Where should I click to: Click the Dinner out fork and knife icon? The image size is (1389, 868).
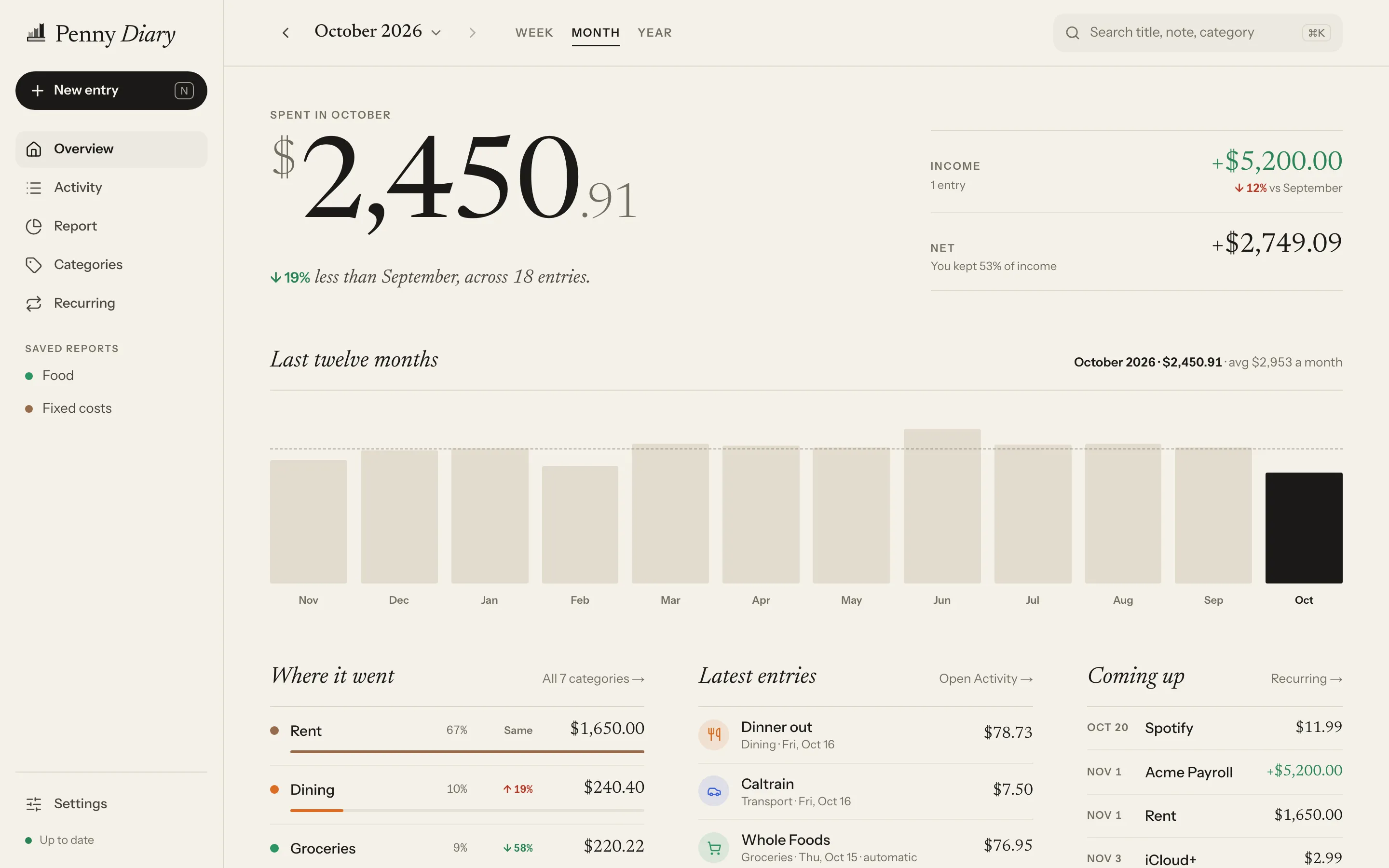[713, 734]
